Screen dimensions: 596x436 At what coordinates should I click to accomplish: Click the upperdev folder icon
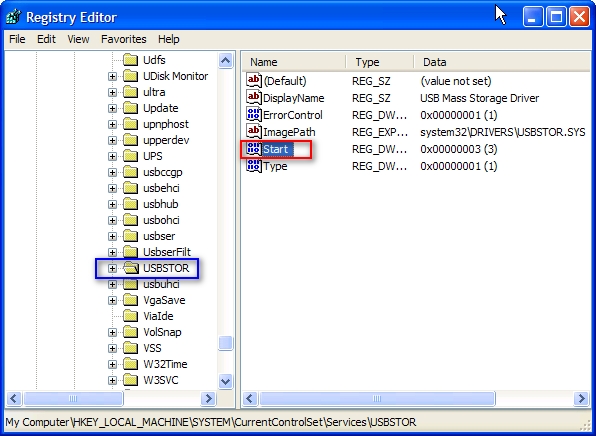tap(130, 140)
